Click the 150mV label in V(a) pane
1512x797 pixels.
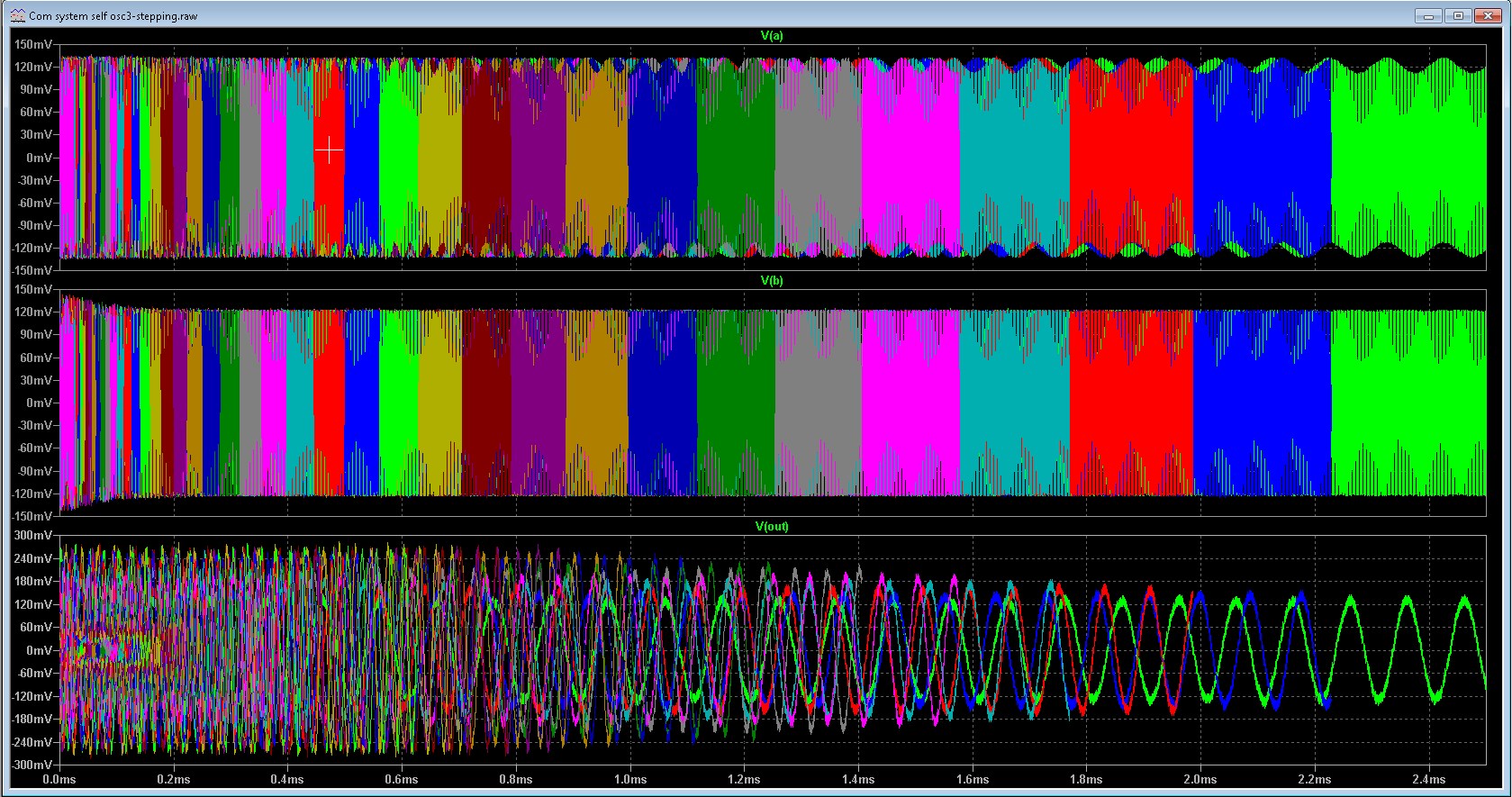coord(34,45)
